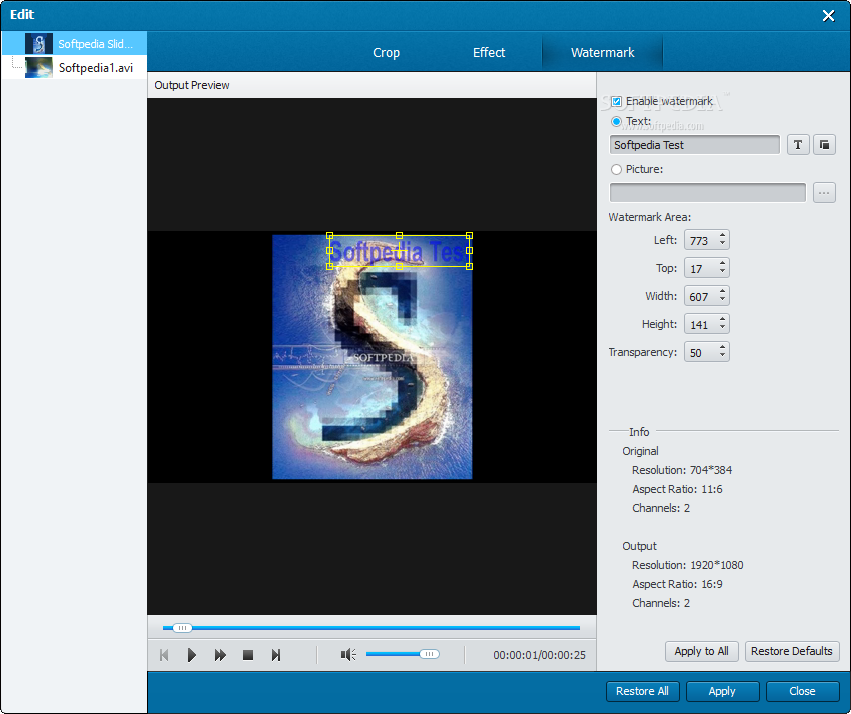
Task: Click the Width value field 607
Action: (x=701, y=297)
